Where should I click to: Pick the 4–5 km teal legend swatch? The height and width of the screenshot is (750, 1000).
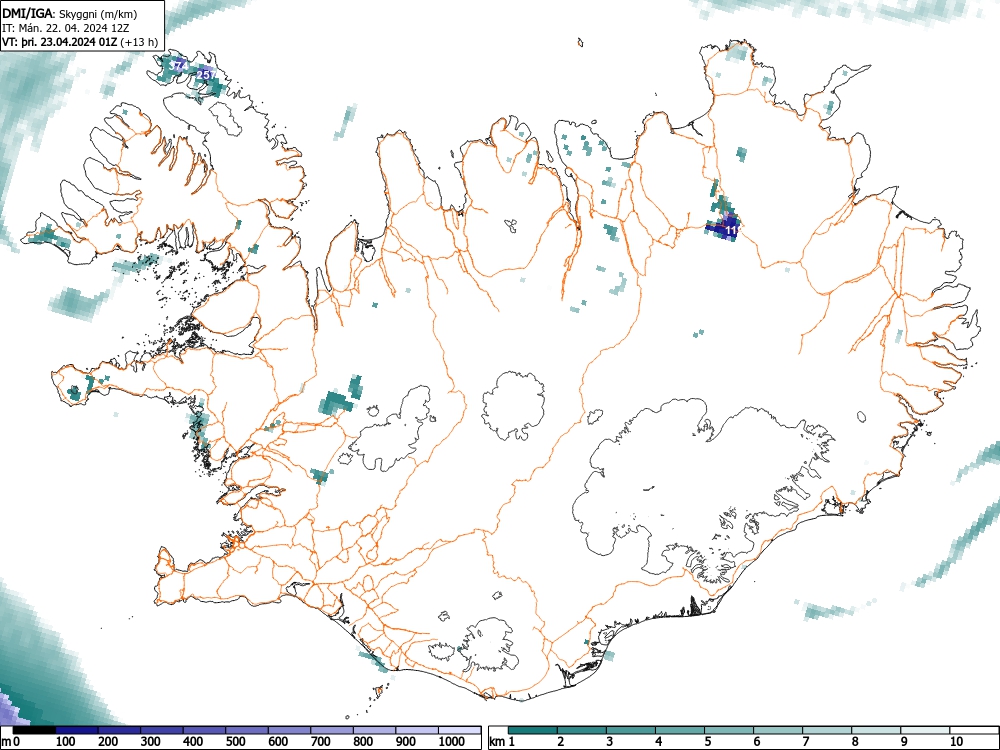point(680,730)
